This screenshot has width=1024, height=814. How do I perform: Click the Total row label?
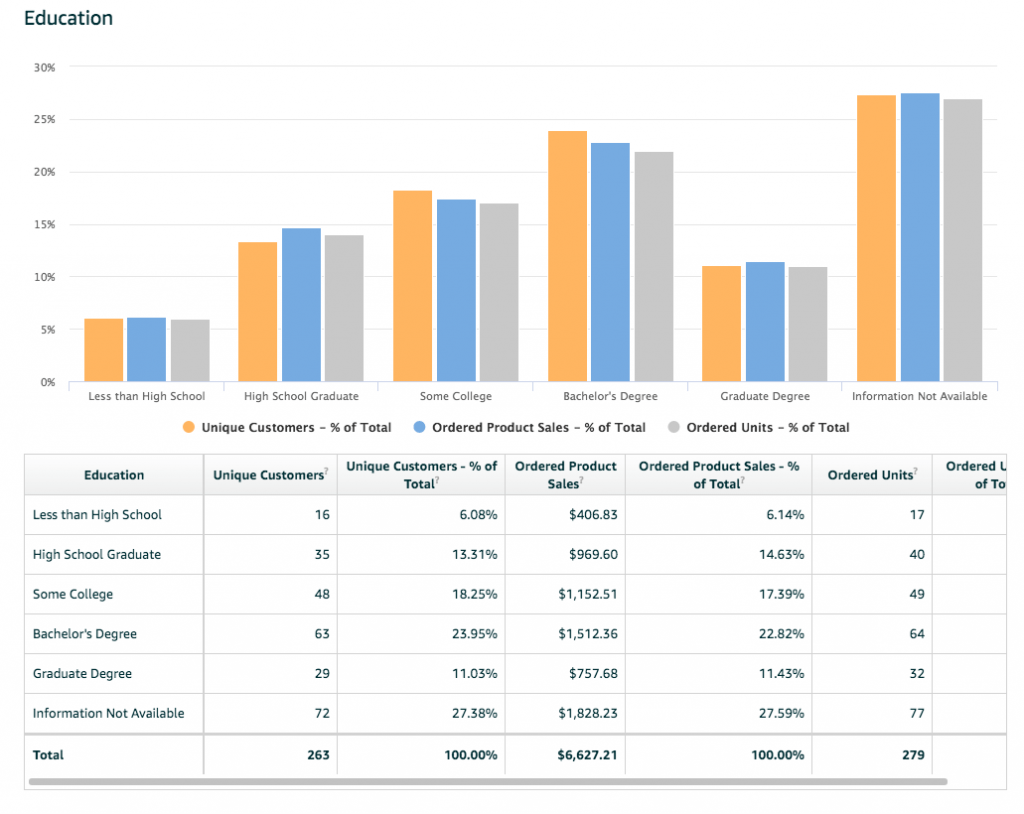[x=48, y=755]
